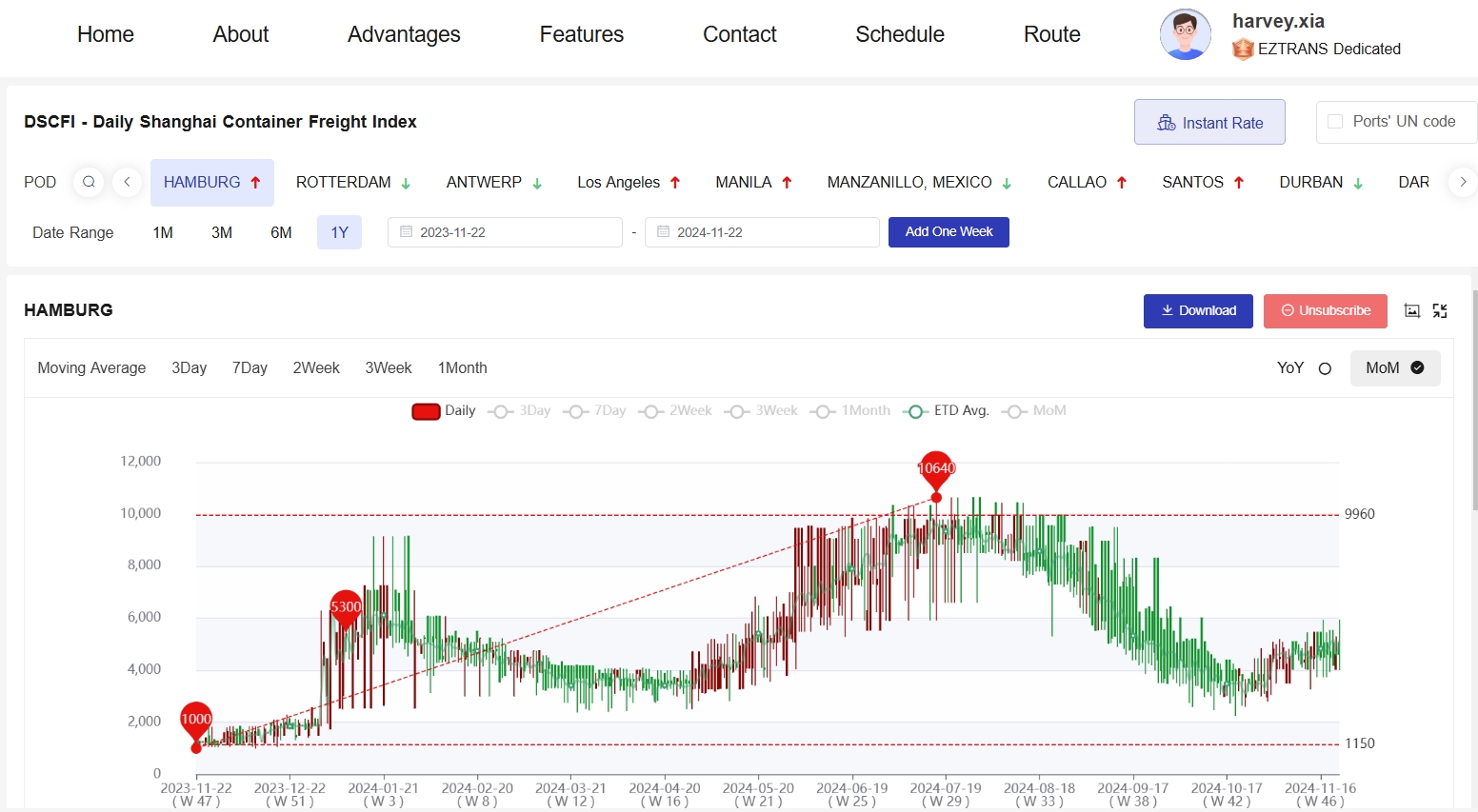Select the YoY radio option

[x=1325, y=368]
